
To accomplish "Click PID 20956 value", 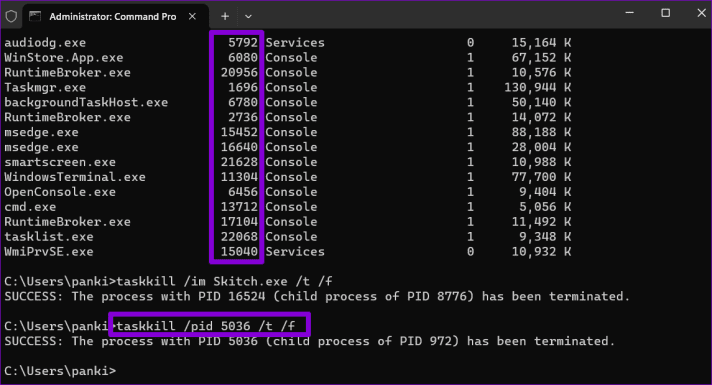I will (239, 73).
